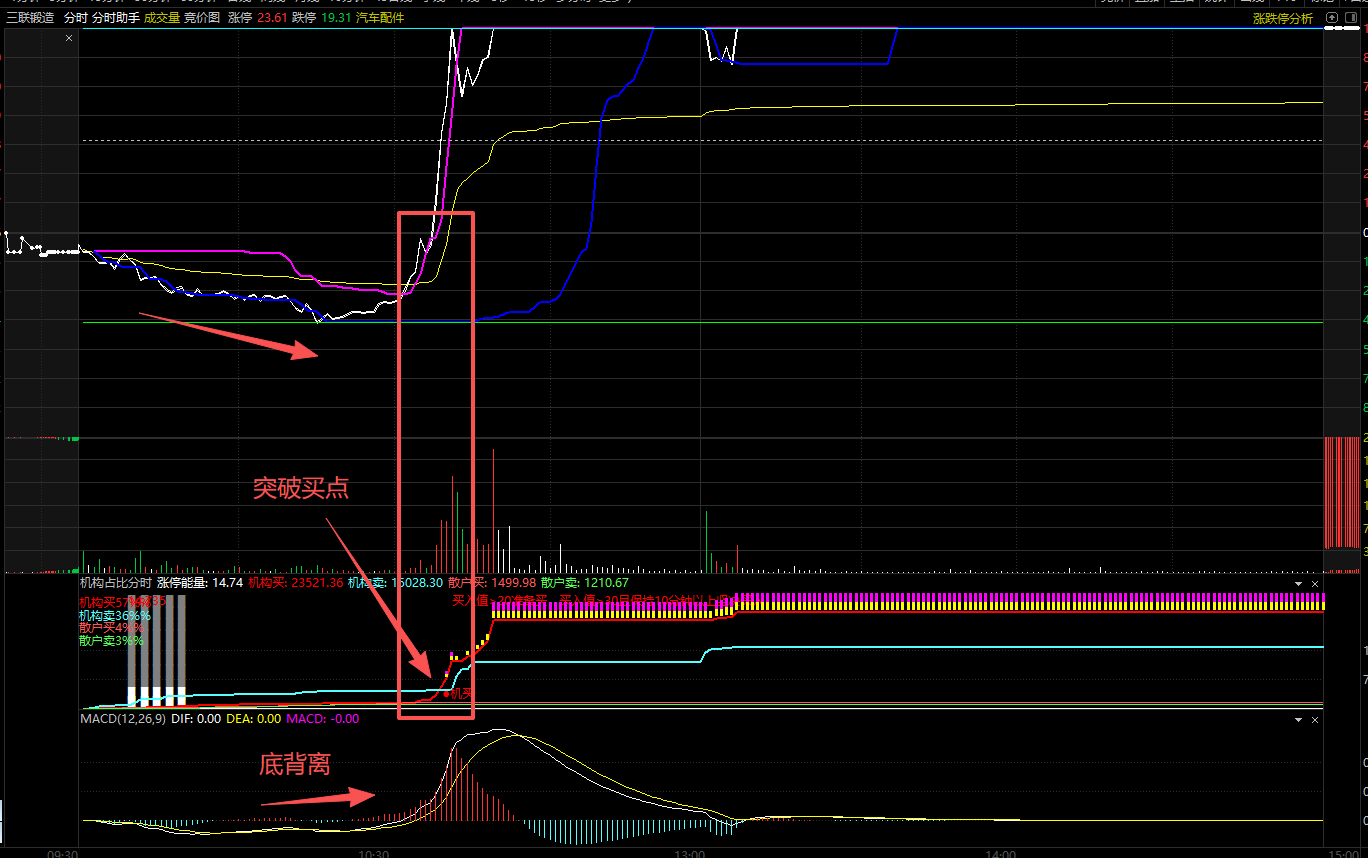Select the 机构占比分时 indicator title
Screen dimensions: 1368x858
115,583
